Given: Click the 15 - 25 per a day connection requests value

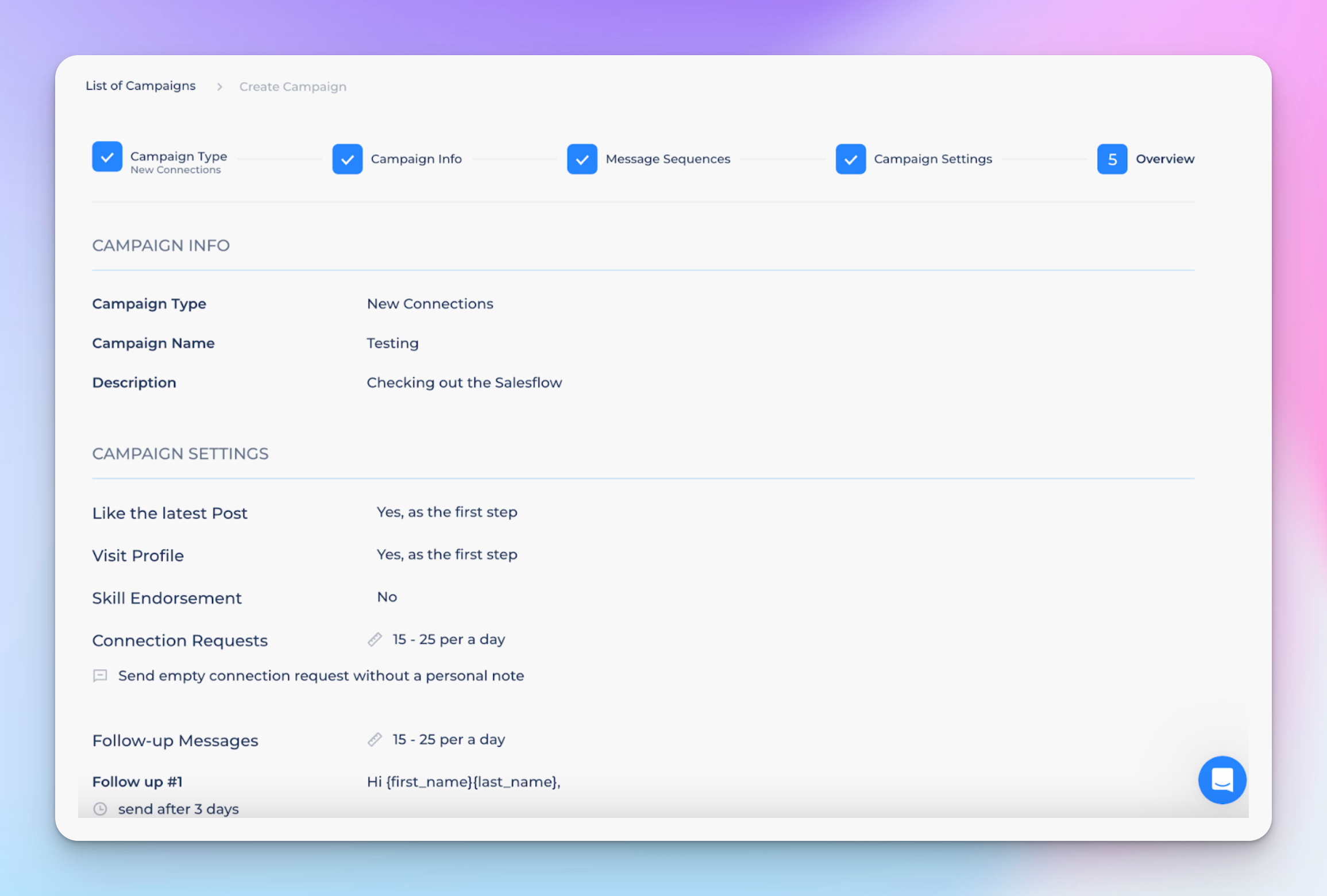Looking at the screenshot, I should point(448,639).
